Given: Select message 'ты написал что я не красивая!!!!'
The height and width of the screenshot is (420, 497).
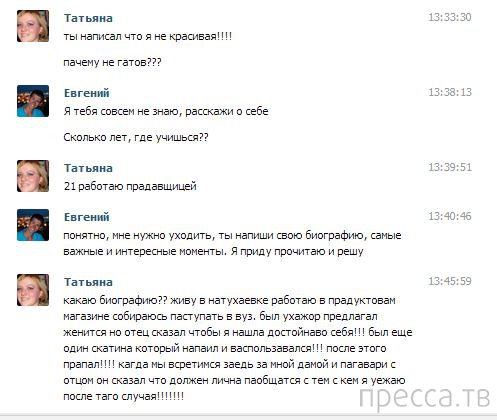Looking at the screenshot, I should click(148, 36).
